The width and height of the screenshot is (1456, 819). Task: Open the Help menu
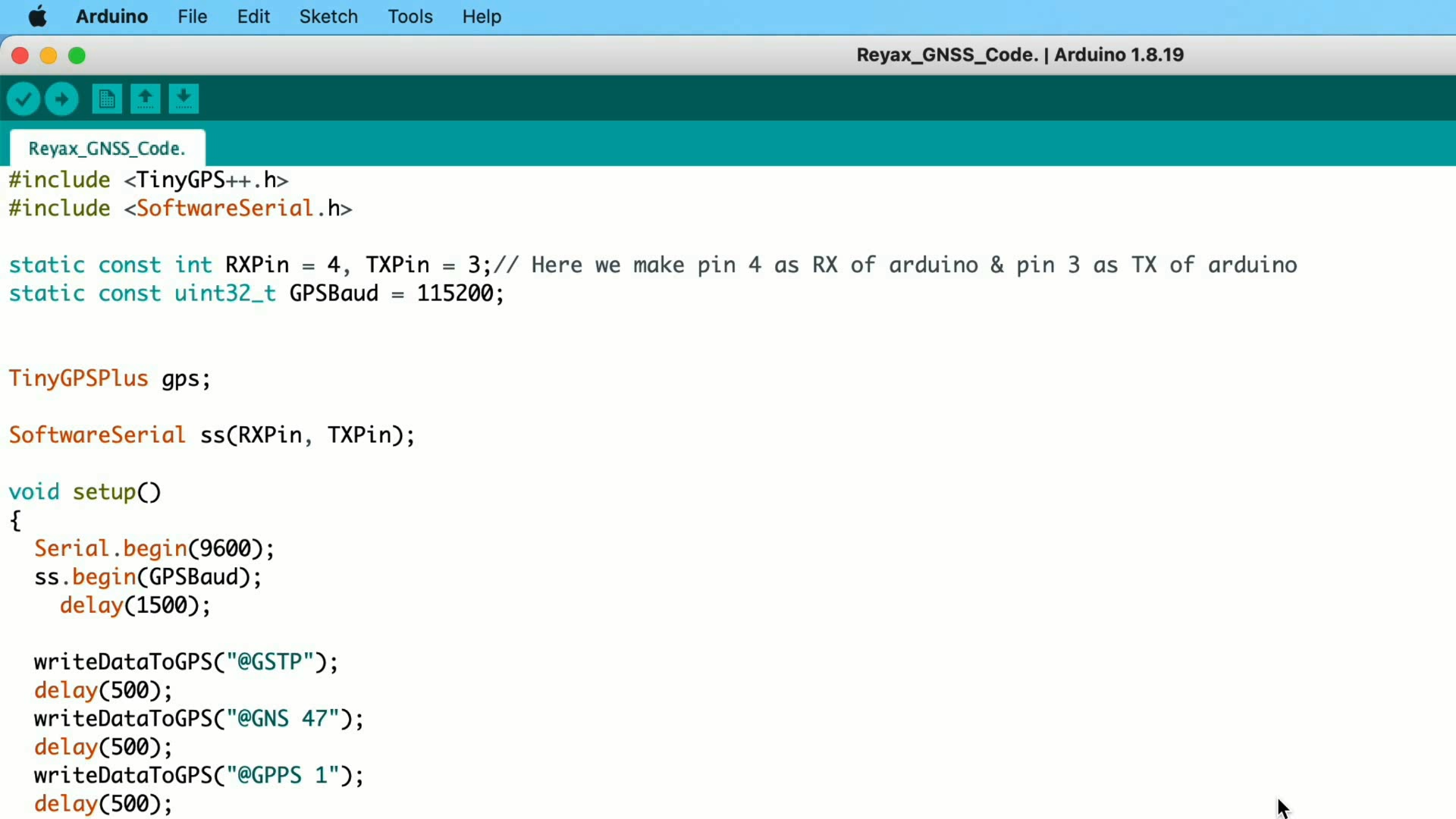[x=482, y=17]
